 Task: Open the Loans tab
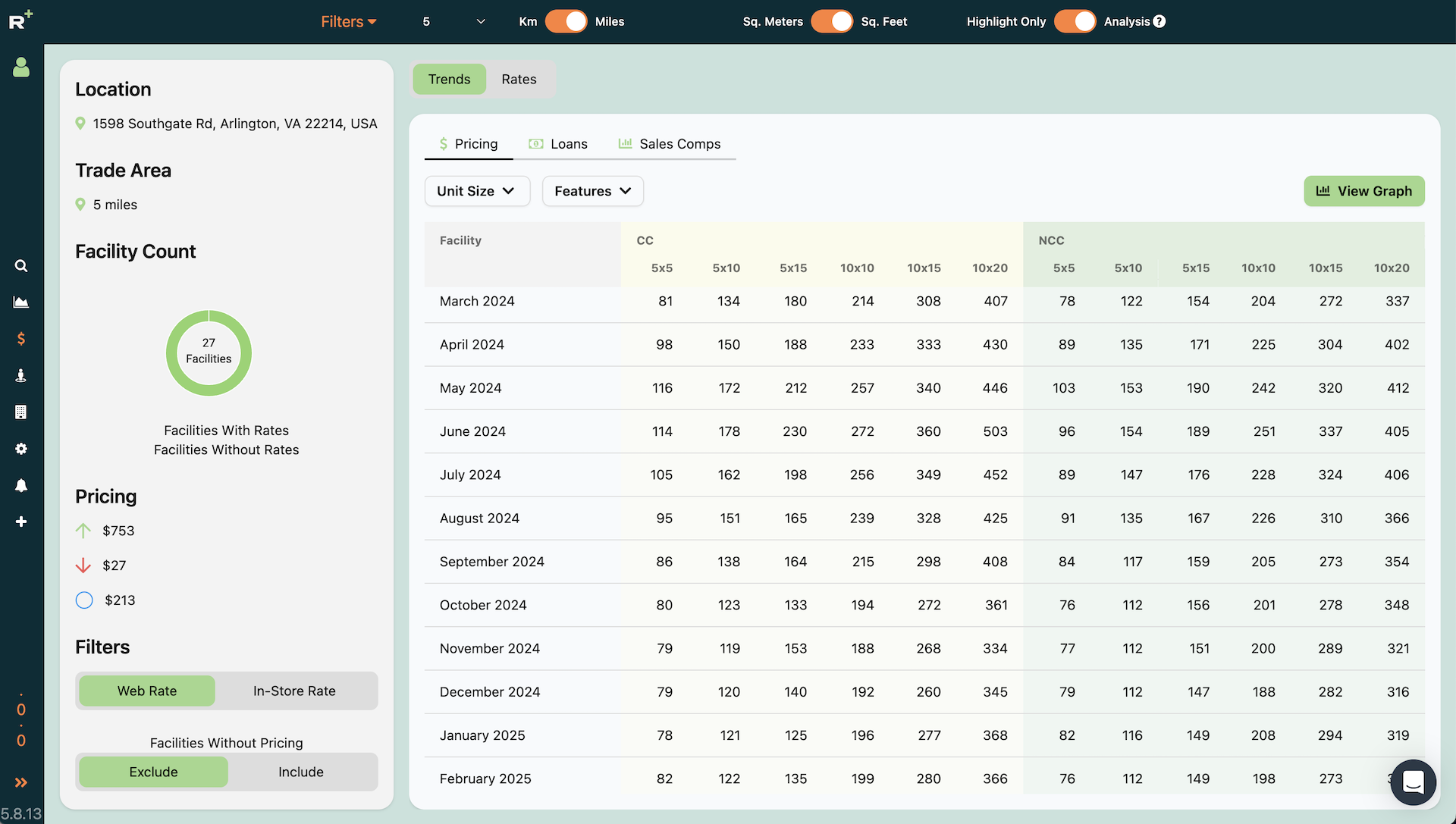(x=558, y=144)
